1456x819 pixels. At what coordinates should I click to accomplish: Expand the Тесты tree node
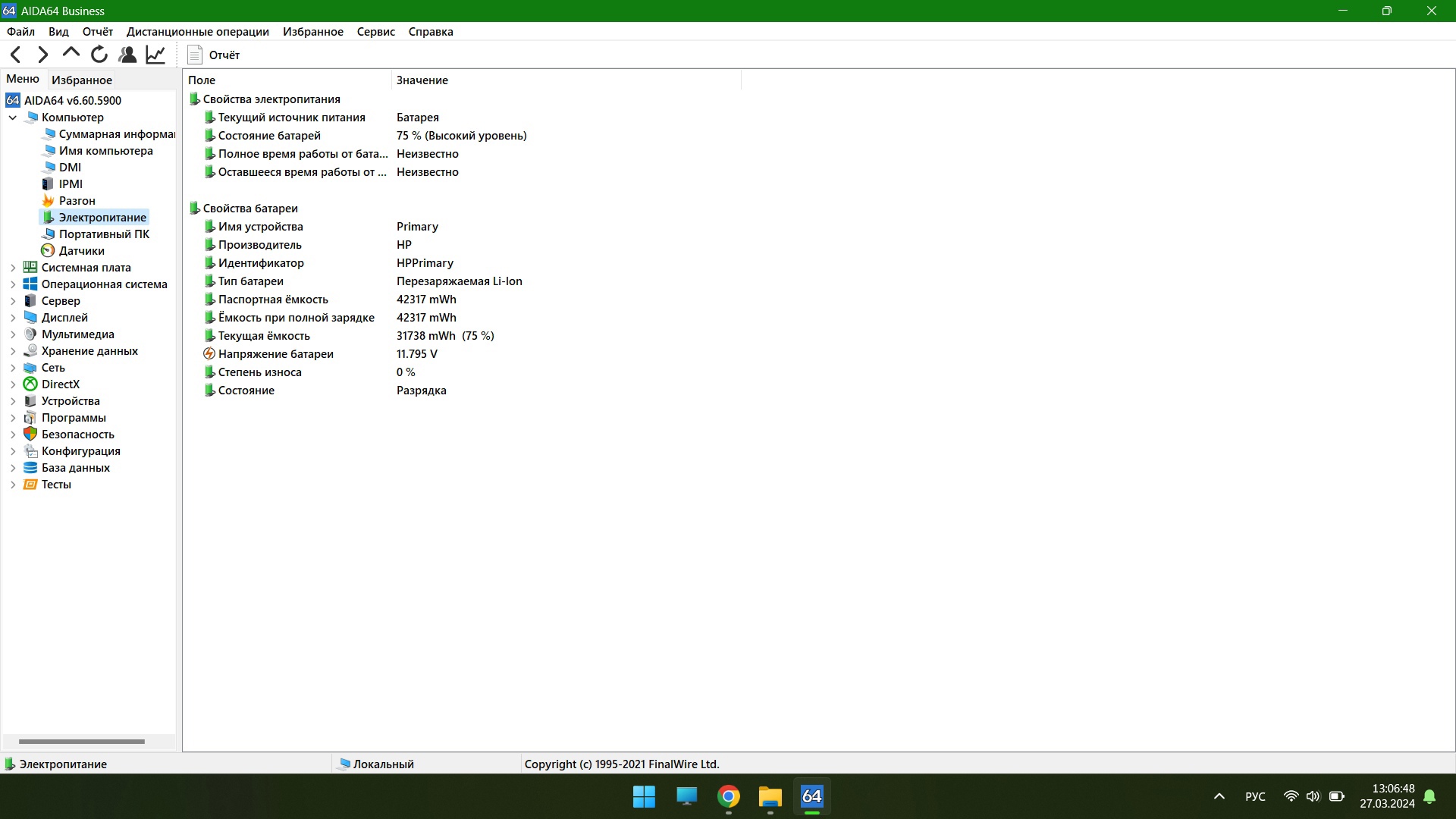tap(13, 485)
